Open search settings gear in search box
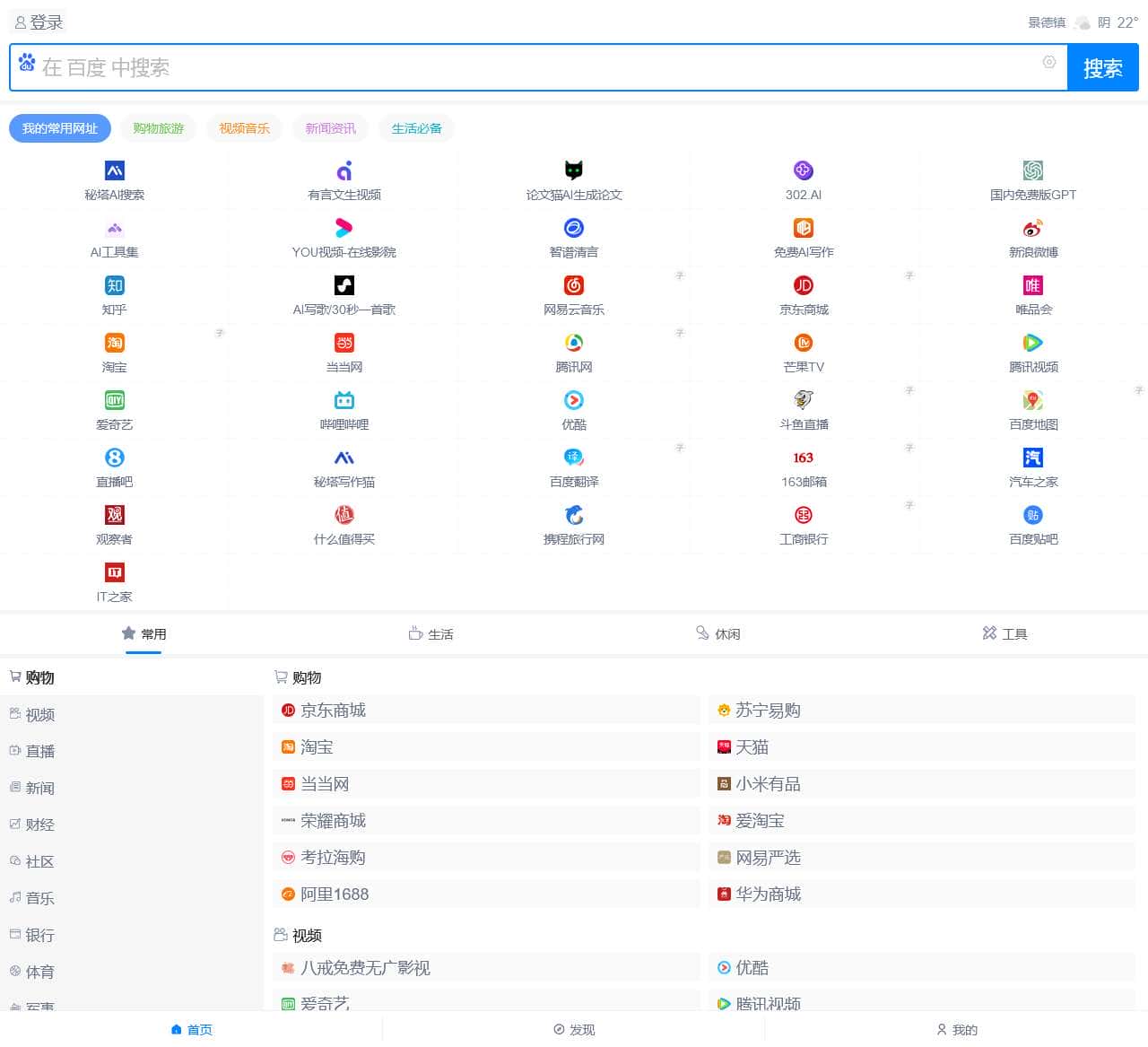1148x1047 pixels. coord(1049,62)
